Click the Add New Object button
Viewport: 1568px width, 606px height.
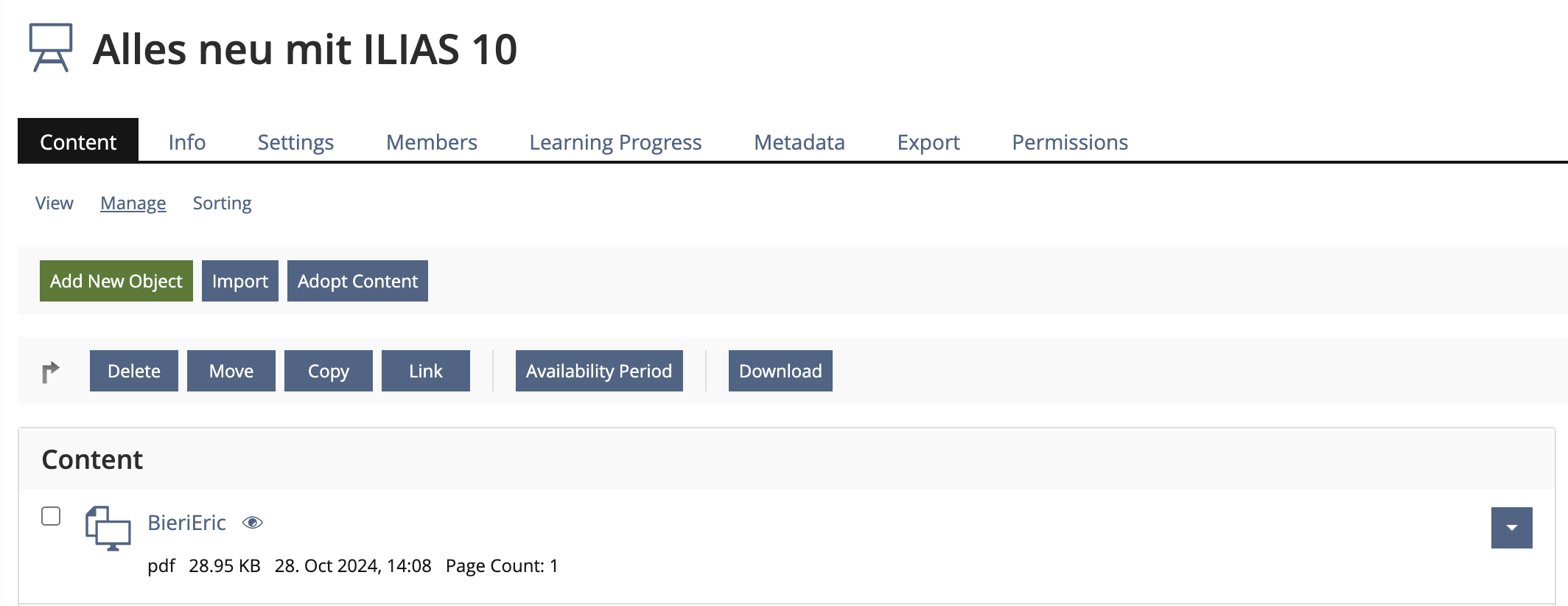pyautogui.click(x=115, y=281)
